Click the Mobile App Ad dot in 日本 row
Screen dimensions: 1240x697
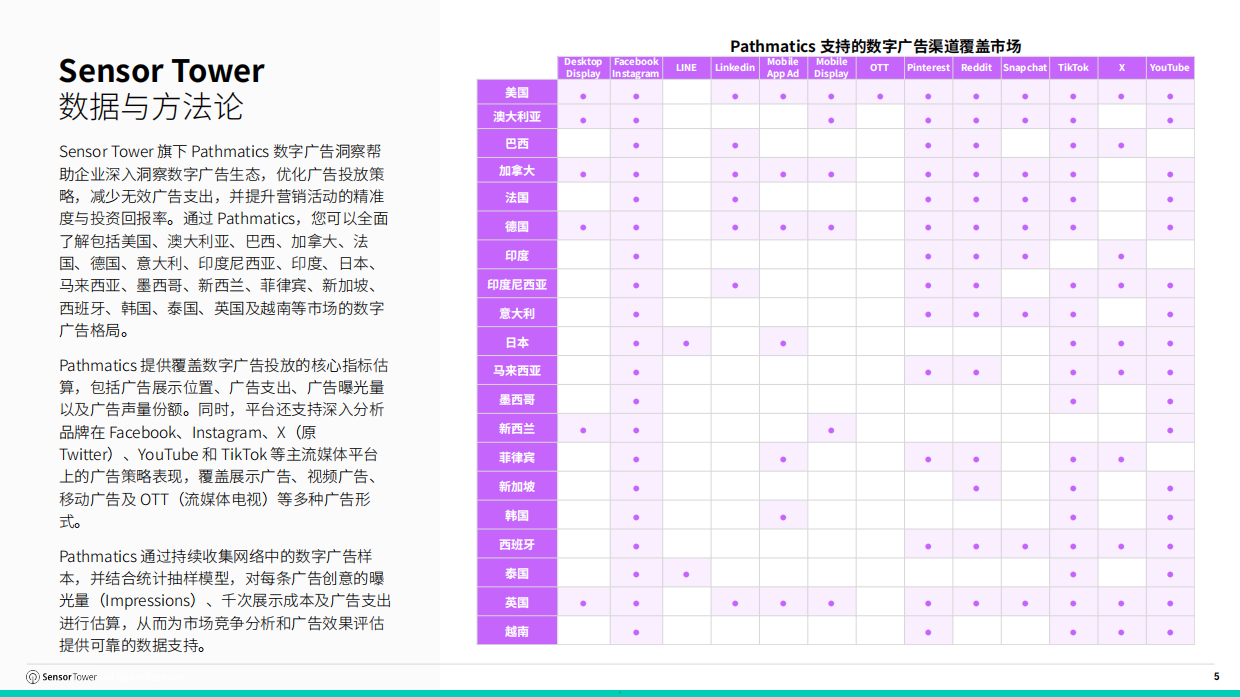[x=783, y=343]
